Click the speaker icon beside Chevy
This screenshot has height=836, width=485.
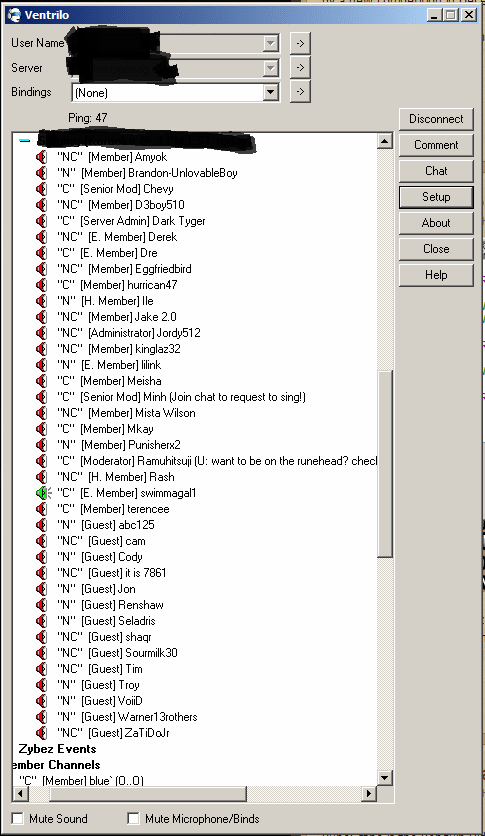pos(42,189)
